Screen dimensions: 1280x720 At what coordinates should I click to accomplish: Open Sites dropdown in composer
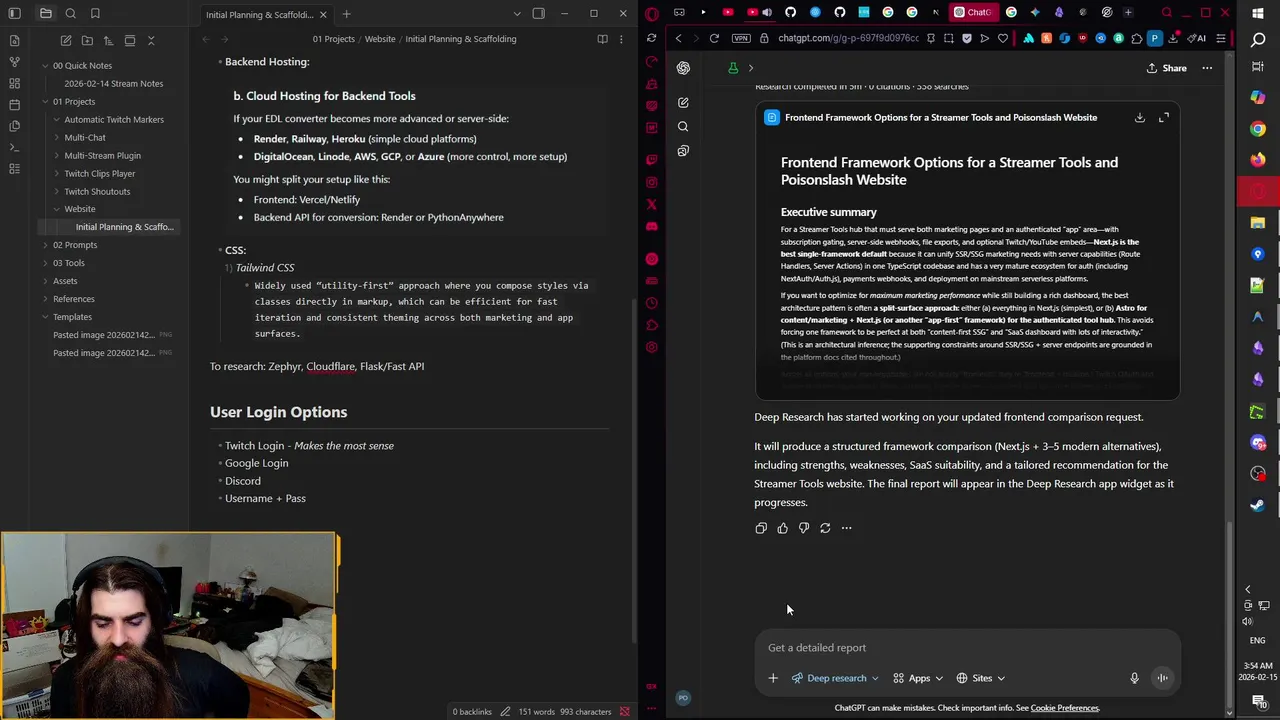[981, 678]
